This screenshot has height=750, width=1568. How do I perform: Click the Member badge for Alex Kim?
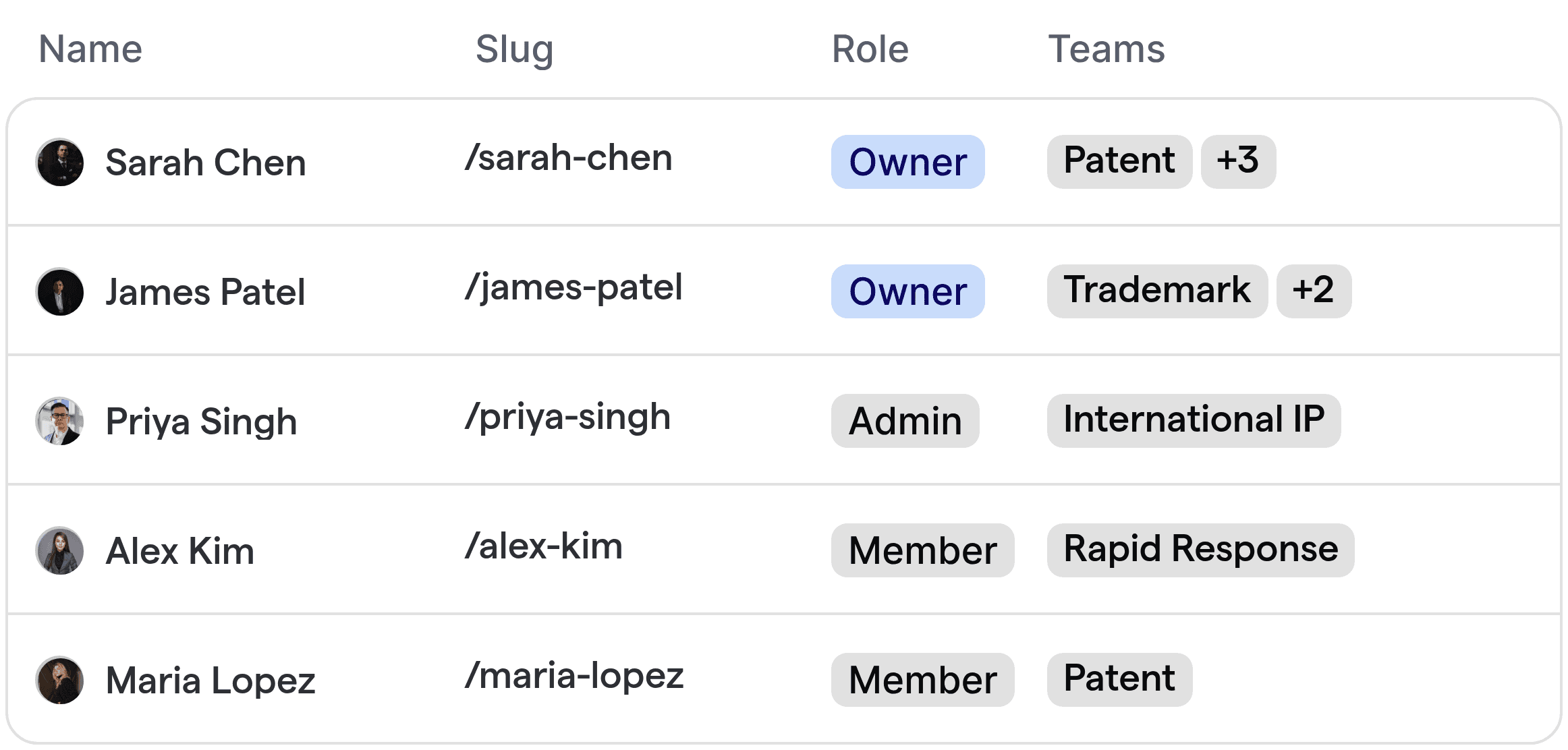(922, 550)
